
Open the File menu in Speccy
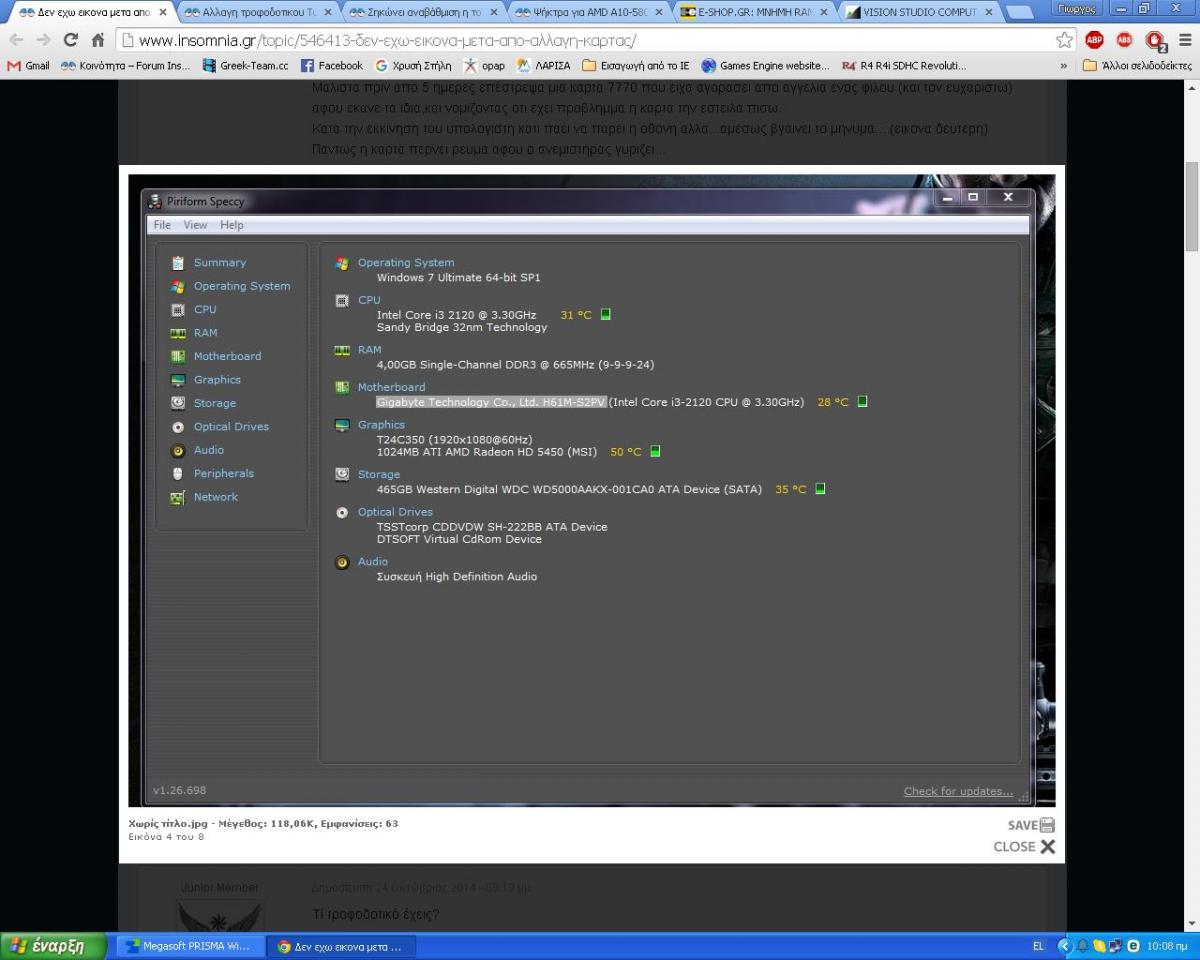pos(162,225)
